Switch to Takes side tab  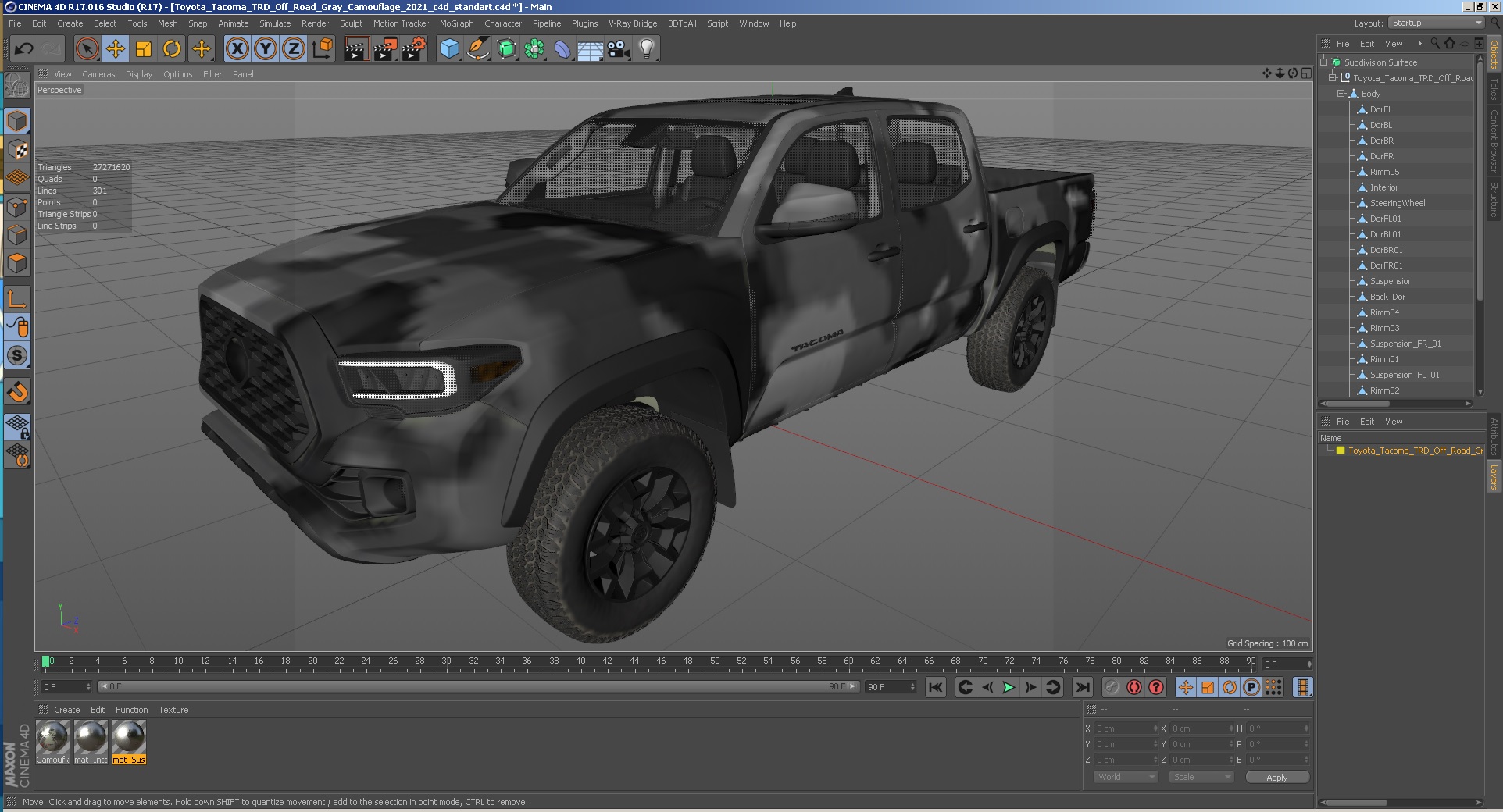1494,88
